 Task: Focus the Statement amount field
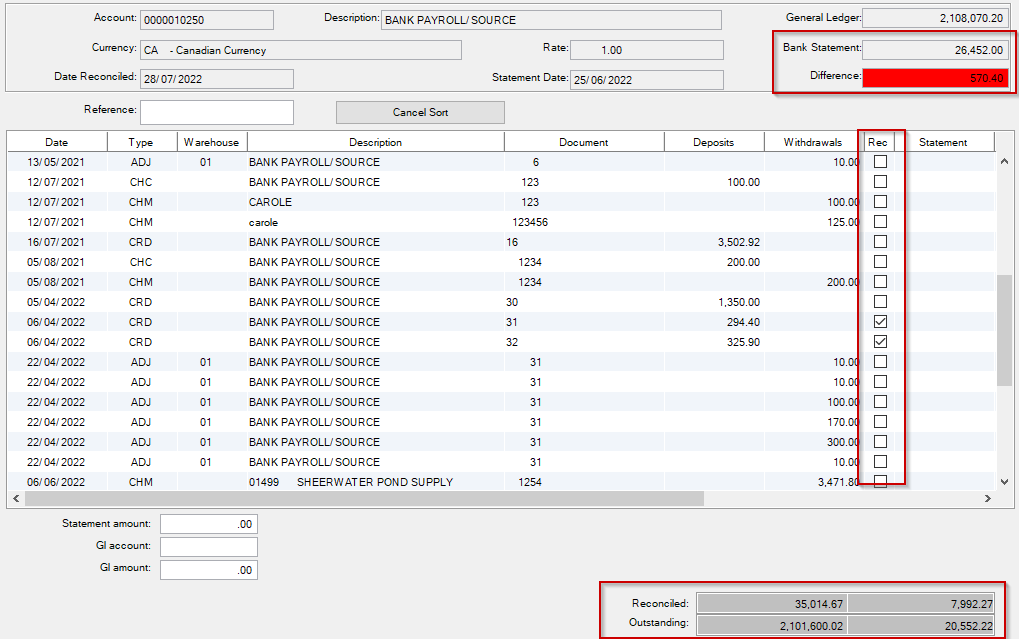pos(209,524)
